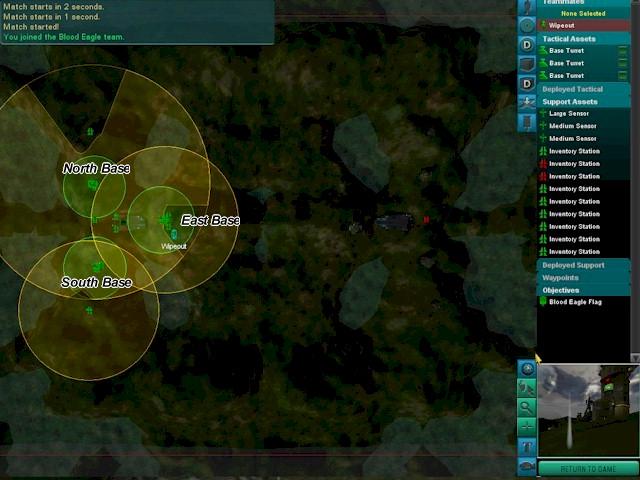The width and height of the screenshot is (640, 480).
Task: Expand the Deployed Support section
Action: 584,265
